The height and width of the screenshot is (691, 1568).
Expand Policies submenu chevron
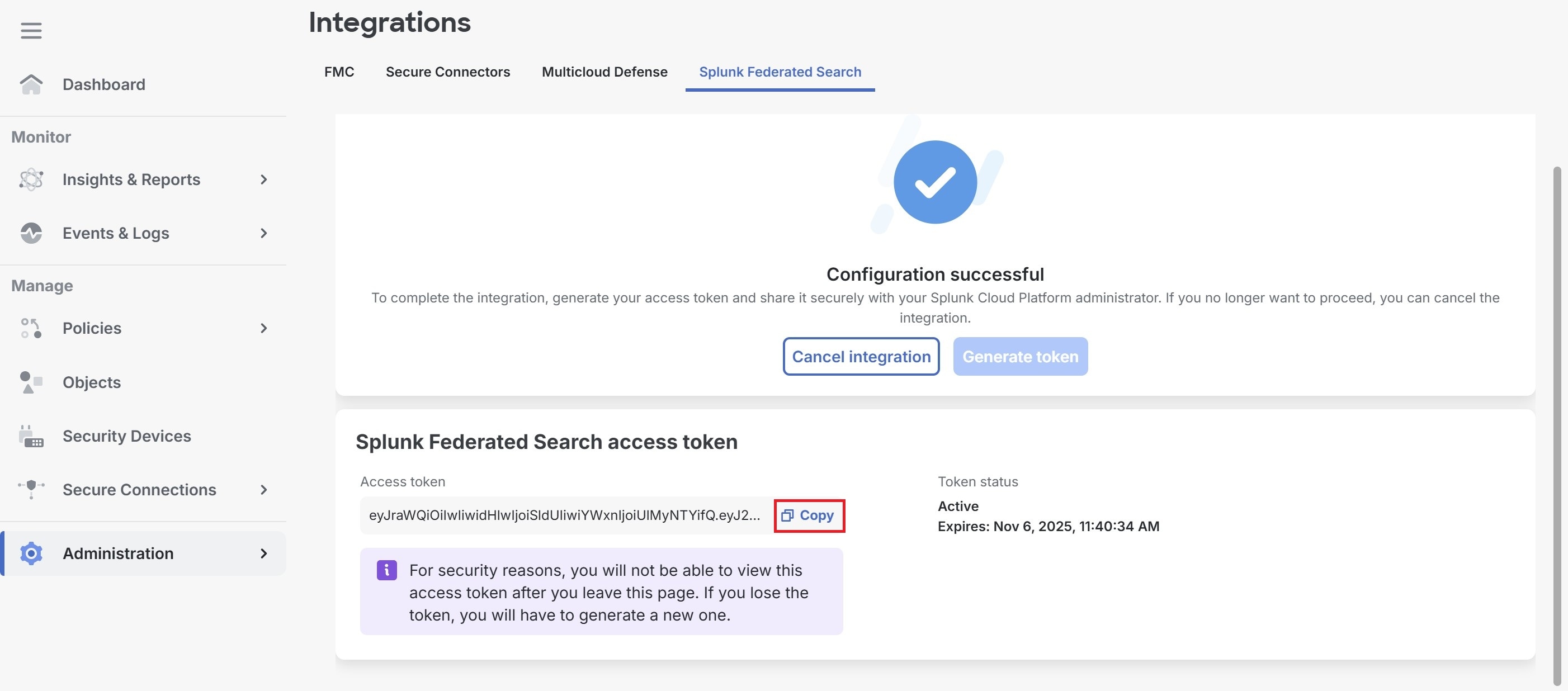(263, 328)
